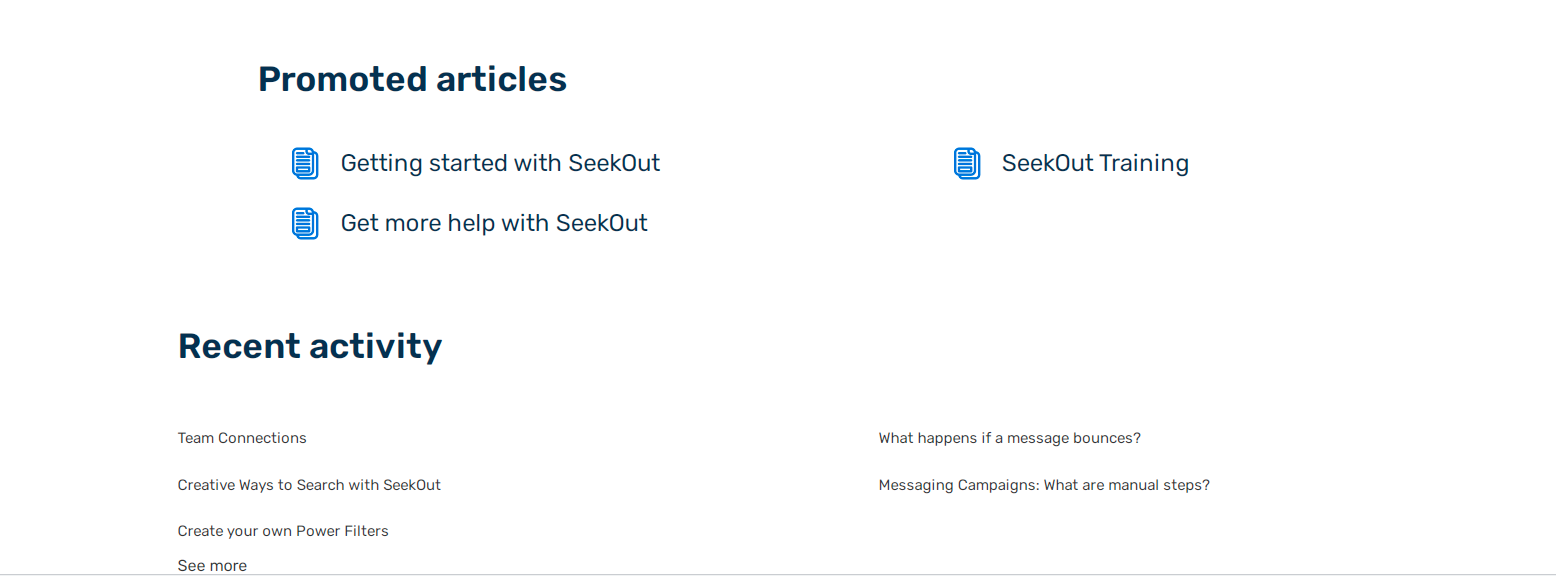Open Creative Ways to Search with SeekOut
This screenshot has height=576, width=1556.
pos(309,485)
